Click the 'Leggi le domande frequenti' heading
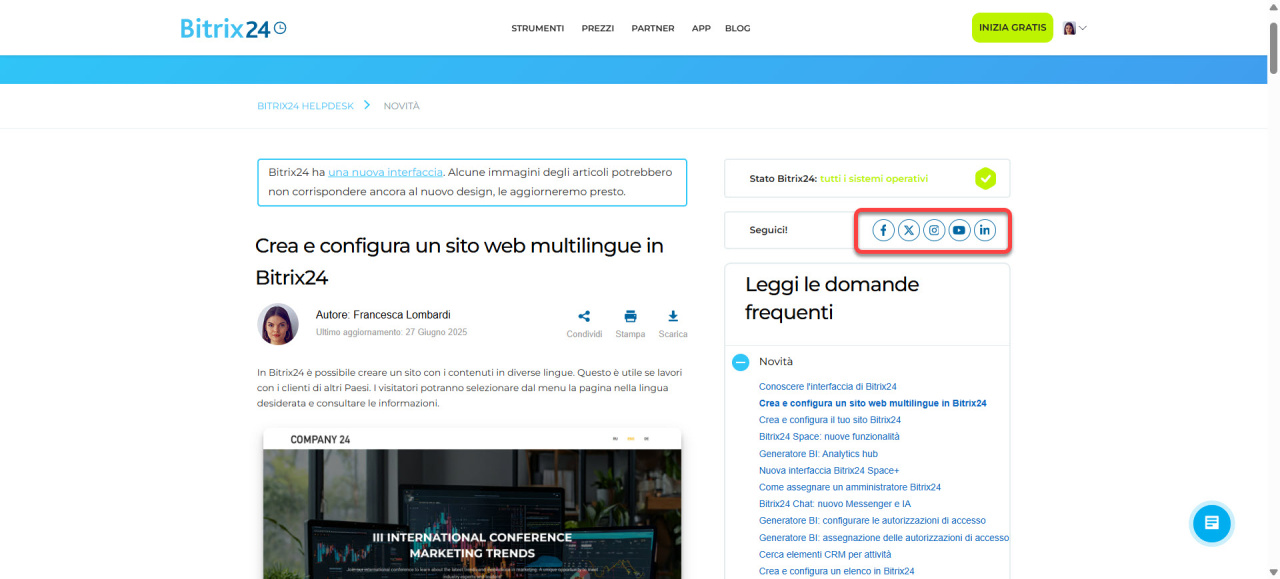Viewport: 1280px width, 579px height. pyautogui.click(x=831, y=298)
